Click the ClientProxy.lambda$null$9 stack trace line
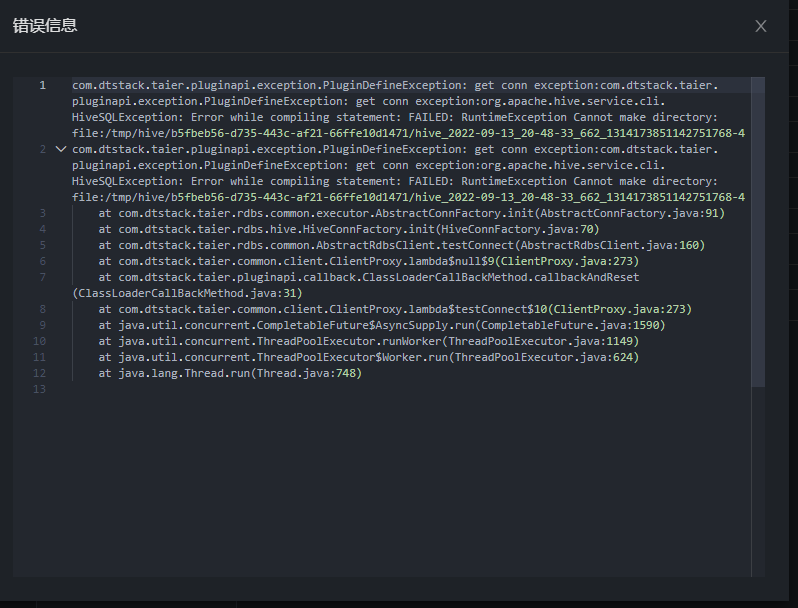 (368, 261)
